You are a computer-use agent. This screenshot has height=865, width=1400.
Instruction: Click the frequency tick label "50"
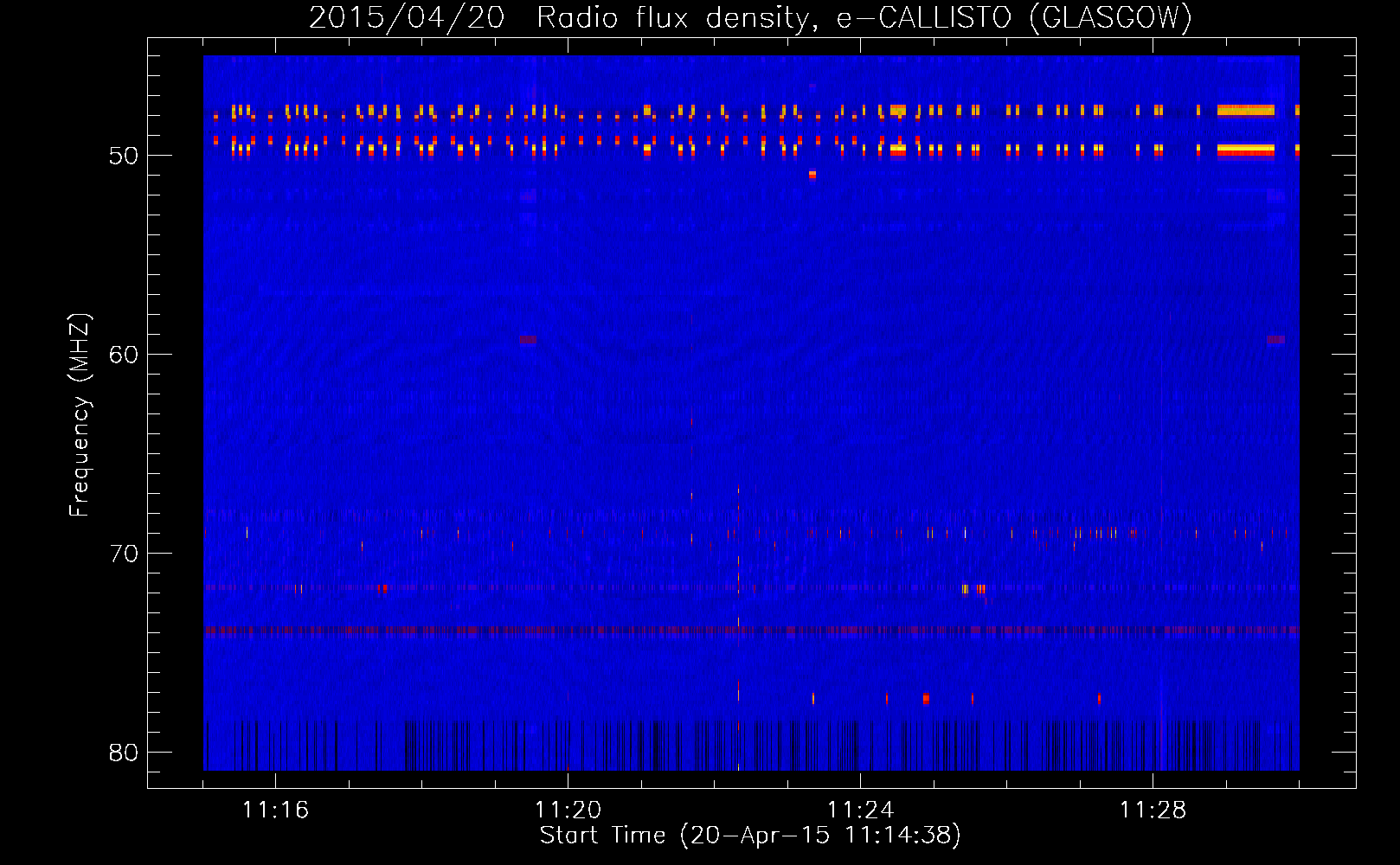(x=124, y=156)
